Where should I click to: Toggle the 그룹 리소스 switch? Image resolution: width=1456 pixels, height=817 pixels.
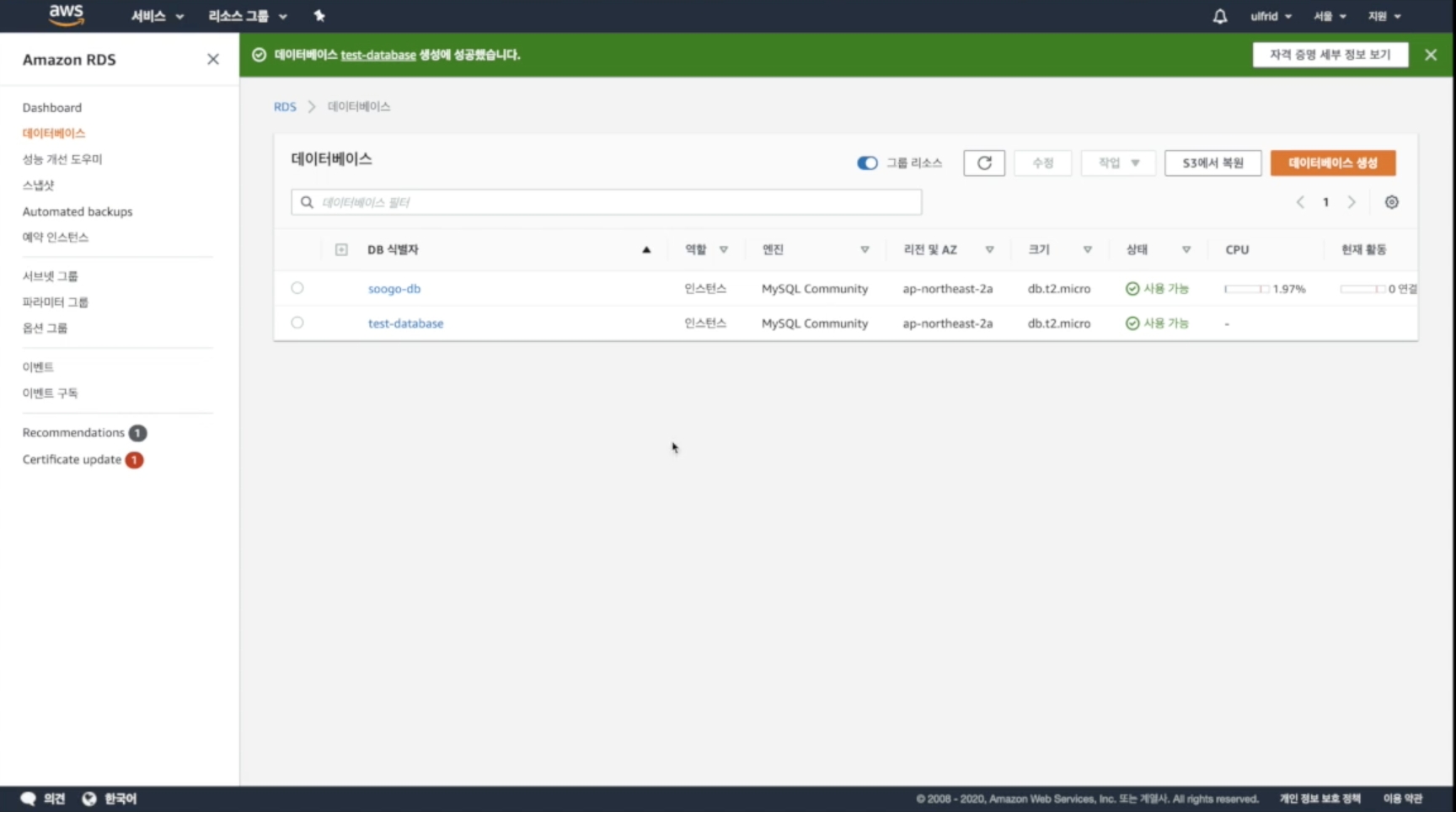867,163
